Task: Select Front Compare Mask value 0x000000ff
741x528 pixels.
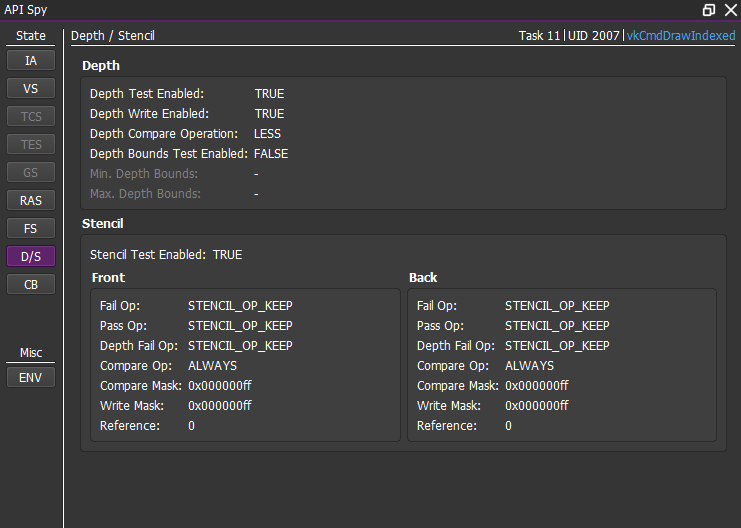Action: [x=220, y=386]
